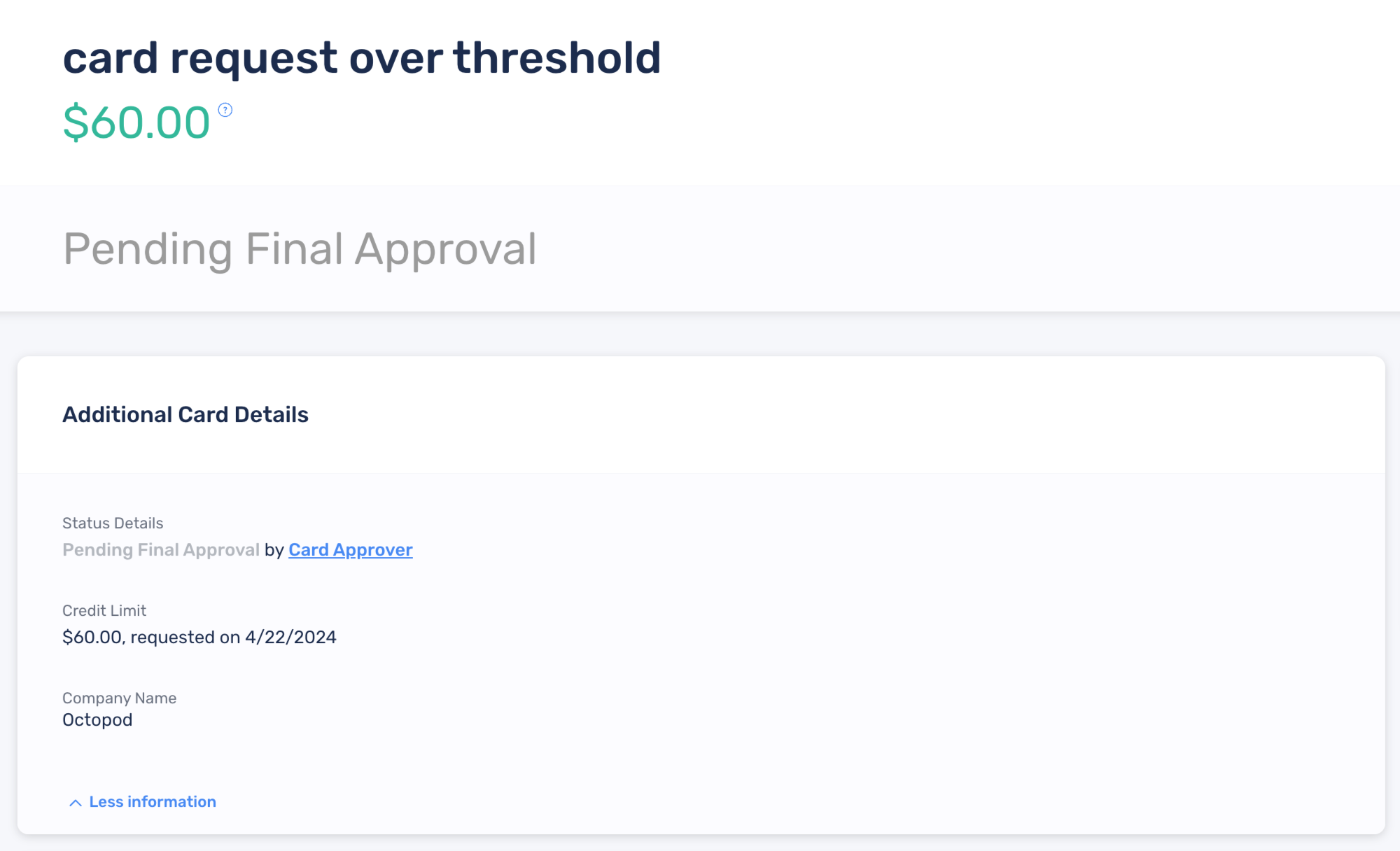The height and width of the screenshot is (851, 1400).
Task: Click the Additional Card Details heading
Action: click(185, 414)
